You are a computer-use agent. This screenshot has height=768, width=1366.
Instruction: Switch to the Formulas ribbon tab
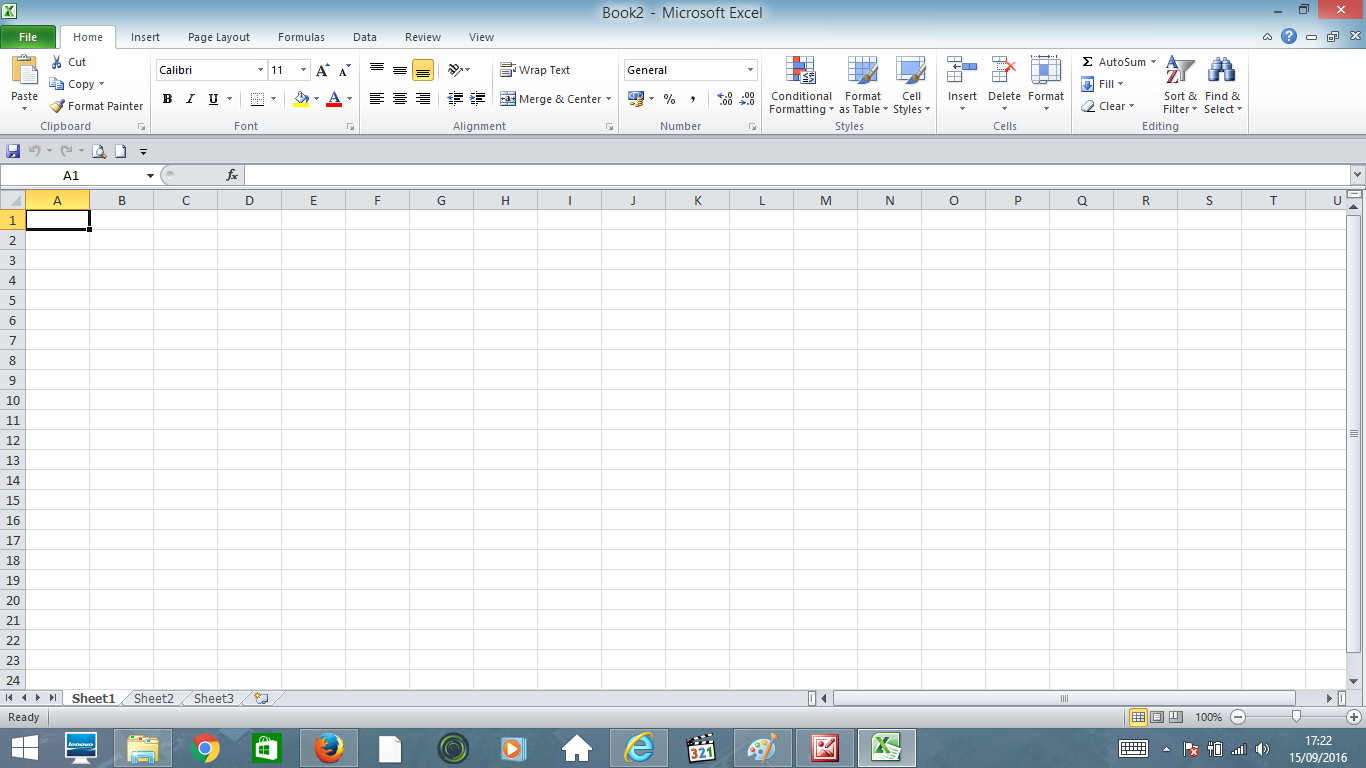click(301, 37)
